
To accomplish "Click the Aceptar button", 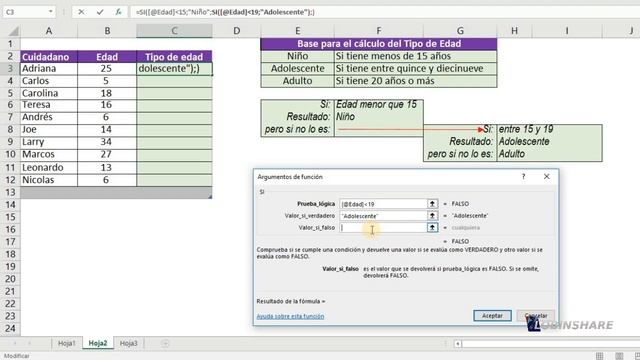I will [x=492, y=316].
